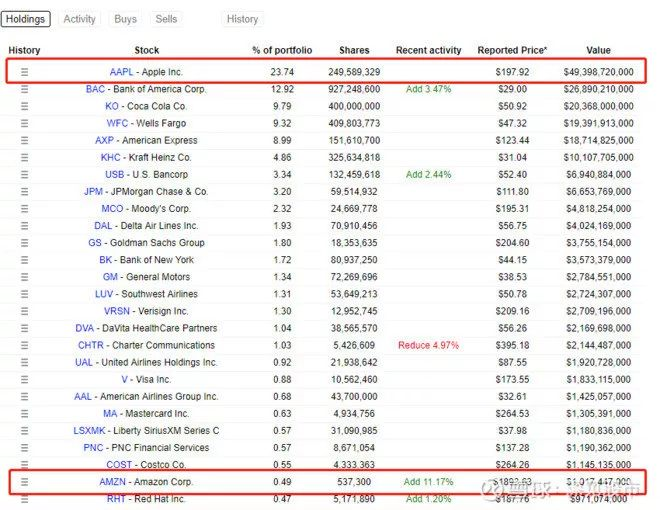Open the LSXMK ticker link
The width and height of the screenshot is (660, 510).
pyautogui.click(x=89, y=430)
